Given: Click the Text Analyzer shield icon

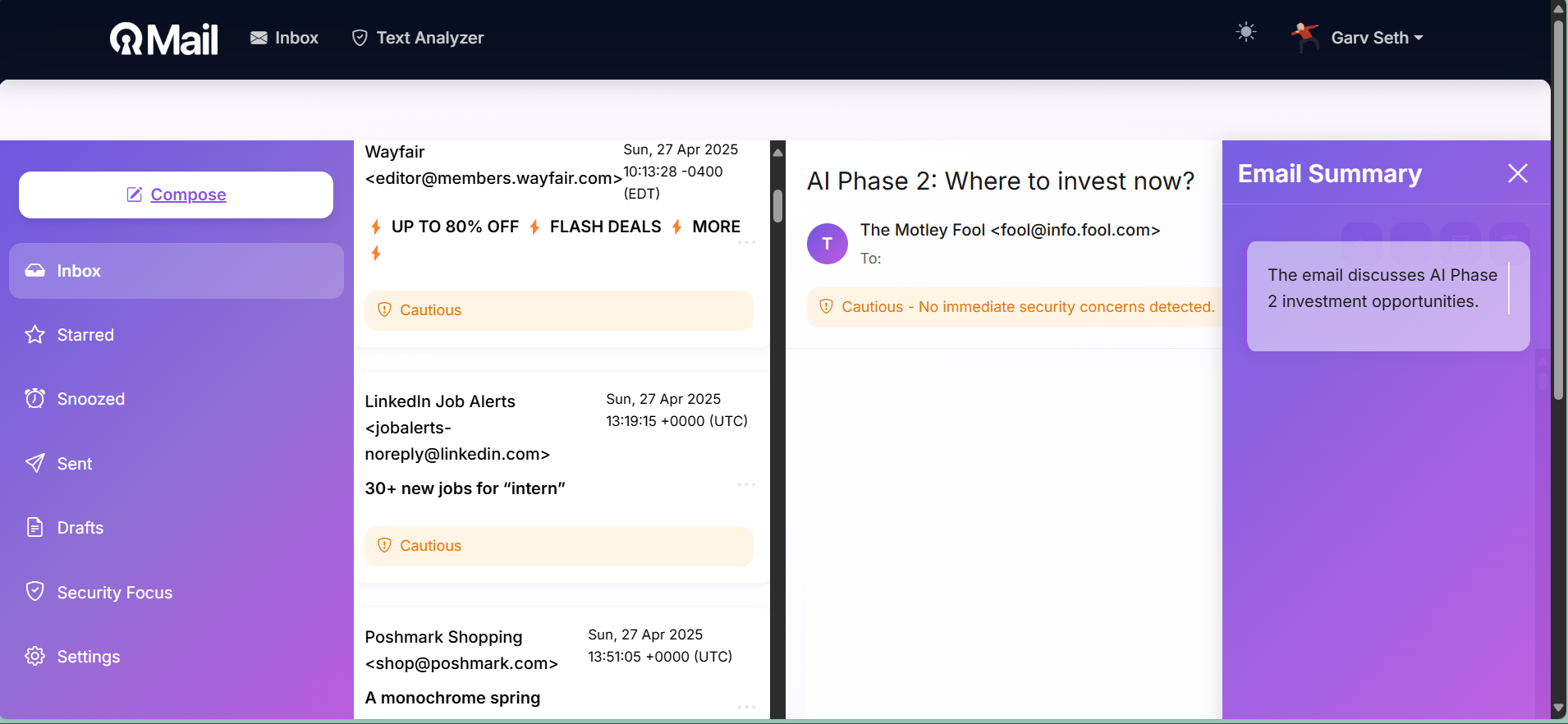Looking at the screenshot, I should 360,38.
